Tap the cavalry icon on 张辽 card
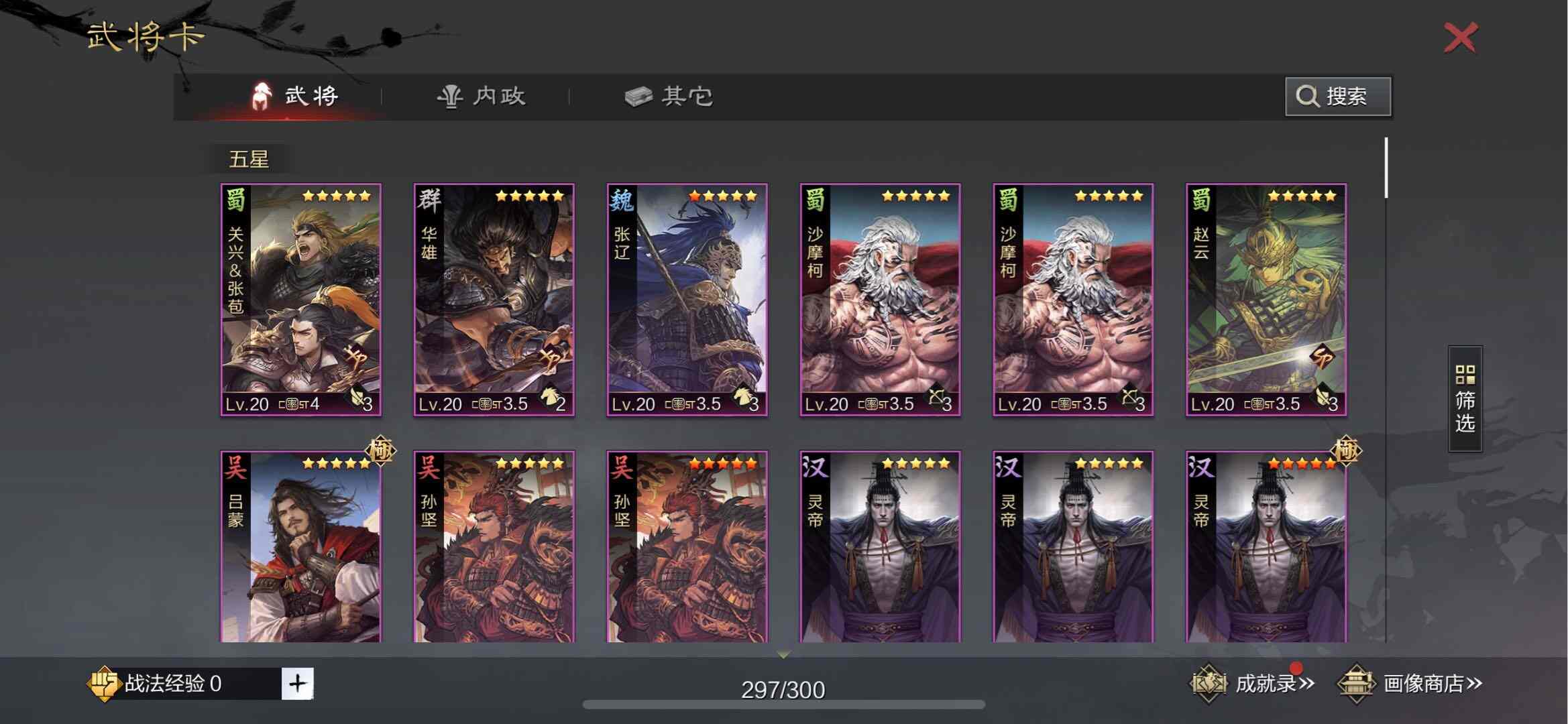 point(742,396)
